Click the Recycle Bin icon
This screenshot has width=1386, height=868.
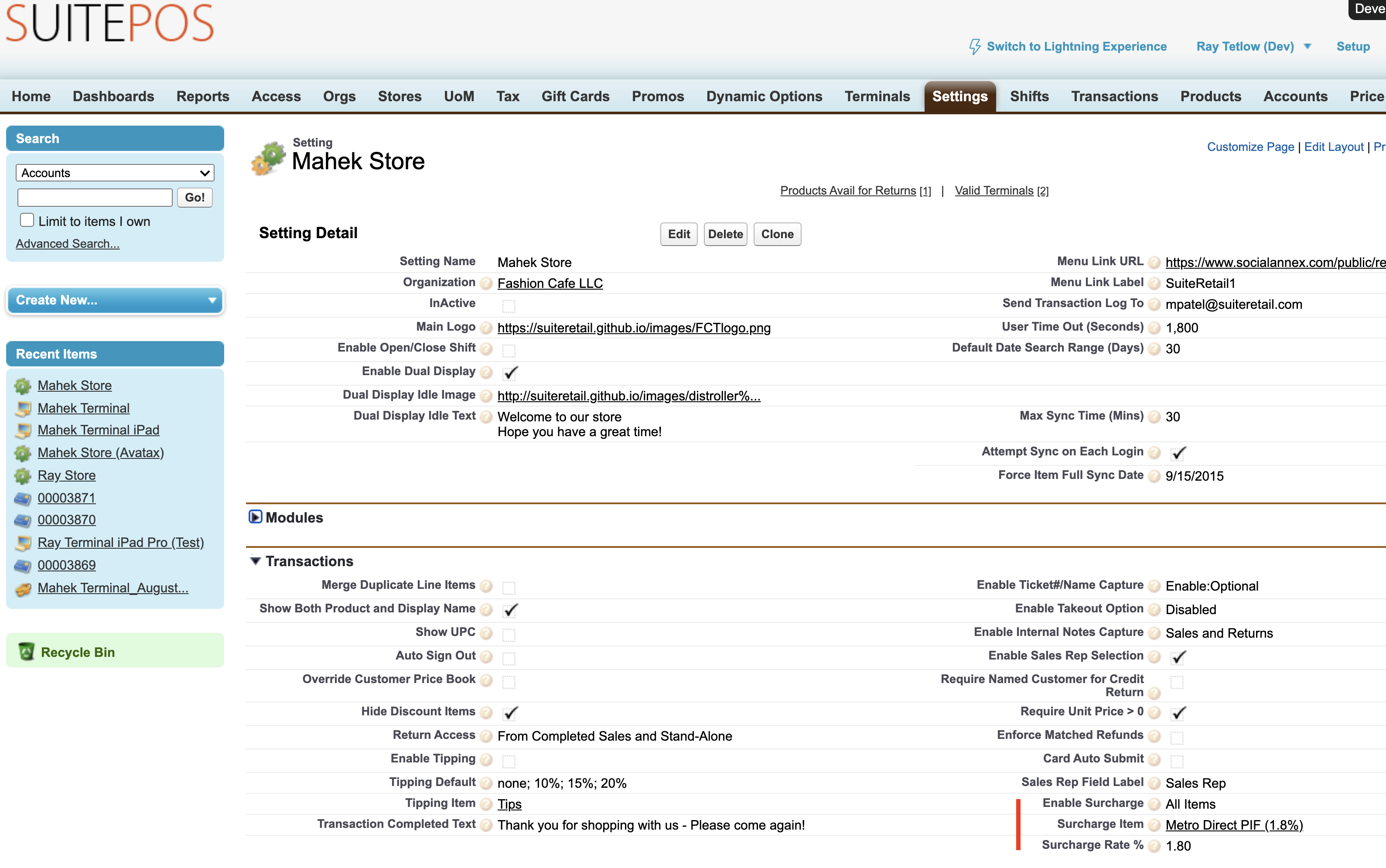(x=27, y=652)
